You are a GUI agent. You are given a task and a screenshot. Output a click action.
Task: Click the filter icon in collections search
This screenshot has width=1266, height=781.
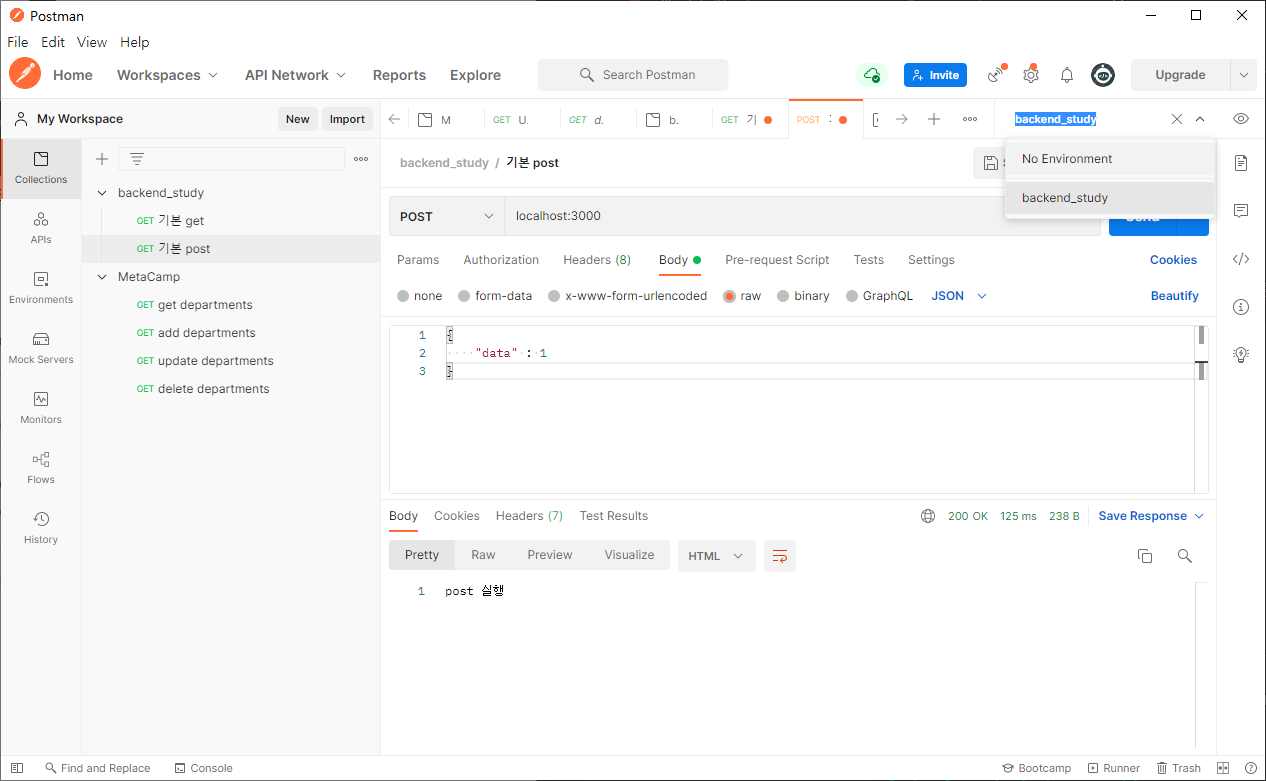coord(137,159)
